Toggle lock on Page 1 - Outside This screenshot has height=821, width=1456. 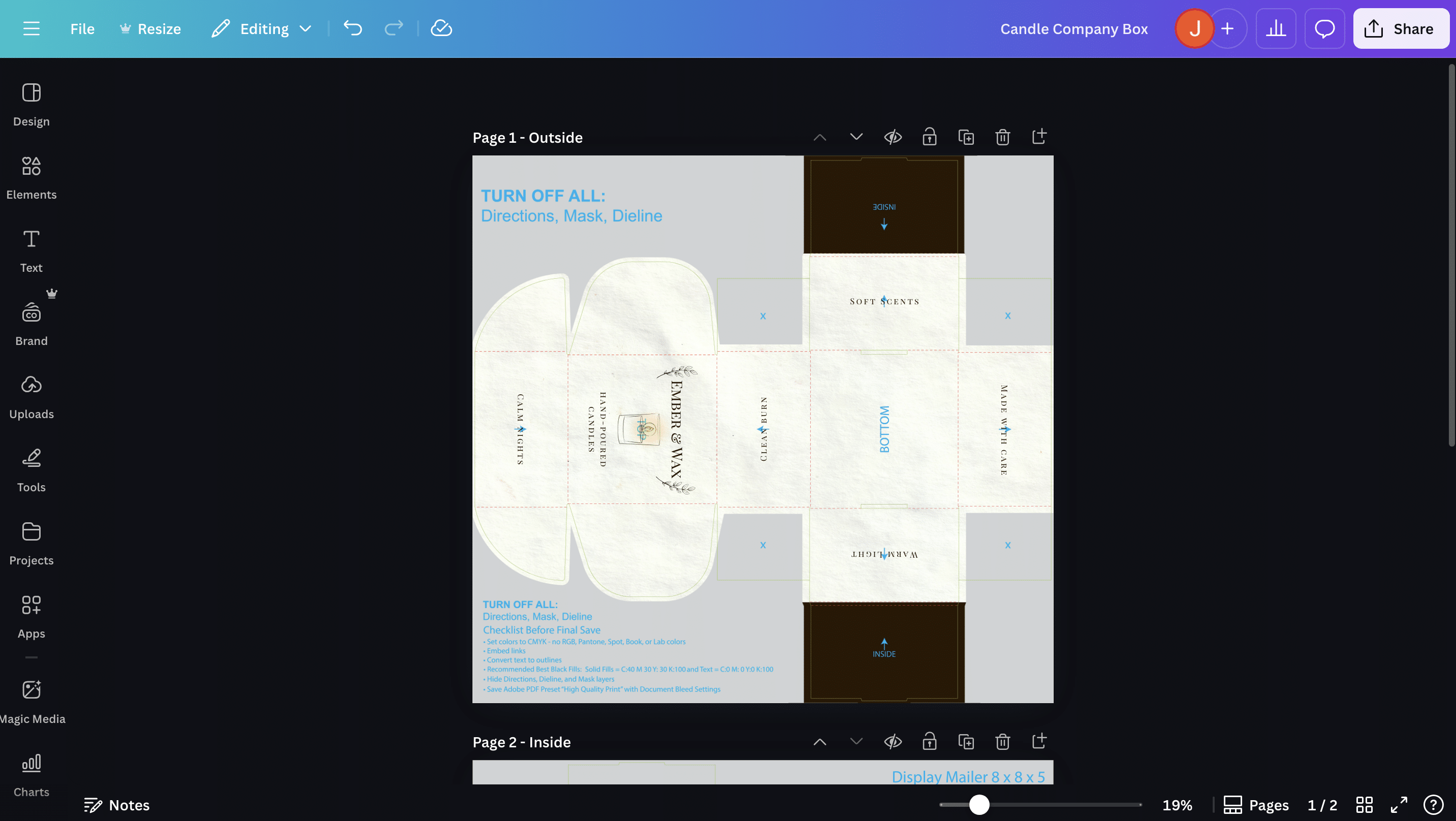point(929,137)
